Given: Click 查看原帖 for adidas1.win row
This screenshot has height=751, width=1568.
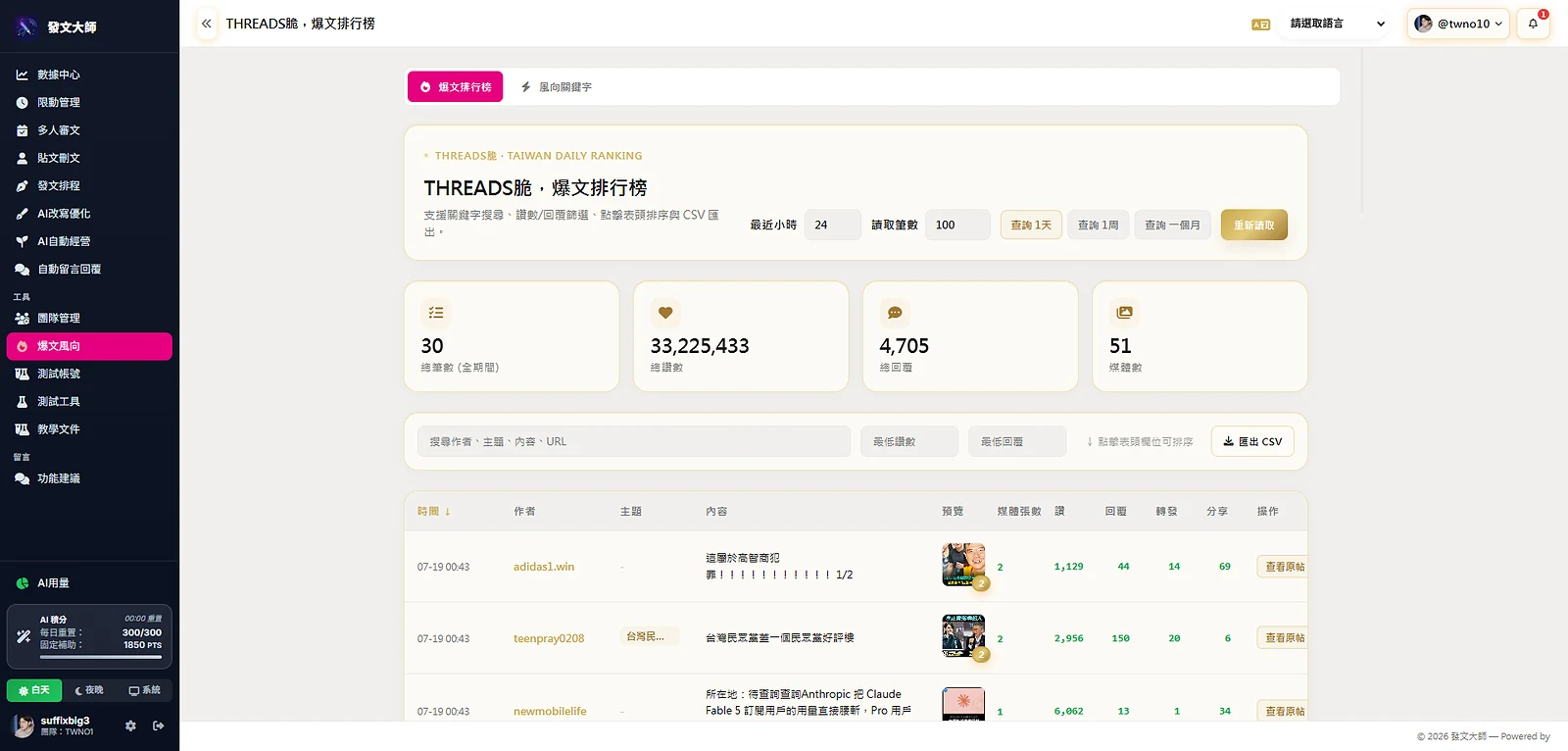Looking at the screenshot, I should point(1285,567).
